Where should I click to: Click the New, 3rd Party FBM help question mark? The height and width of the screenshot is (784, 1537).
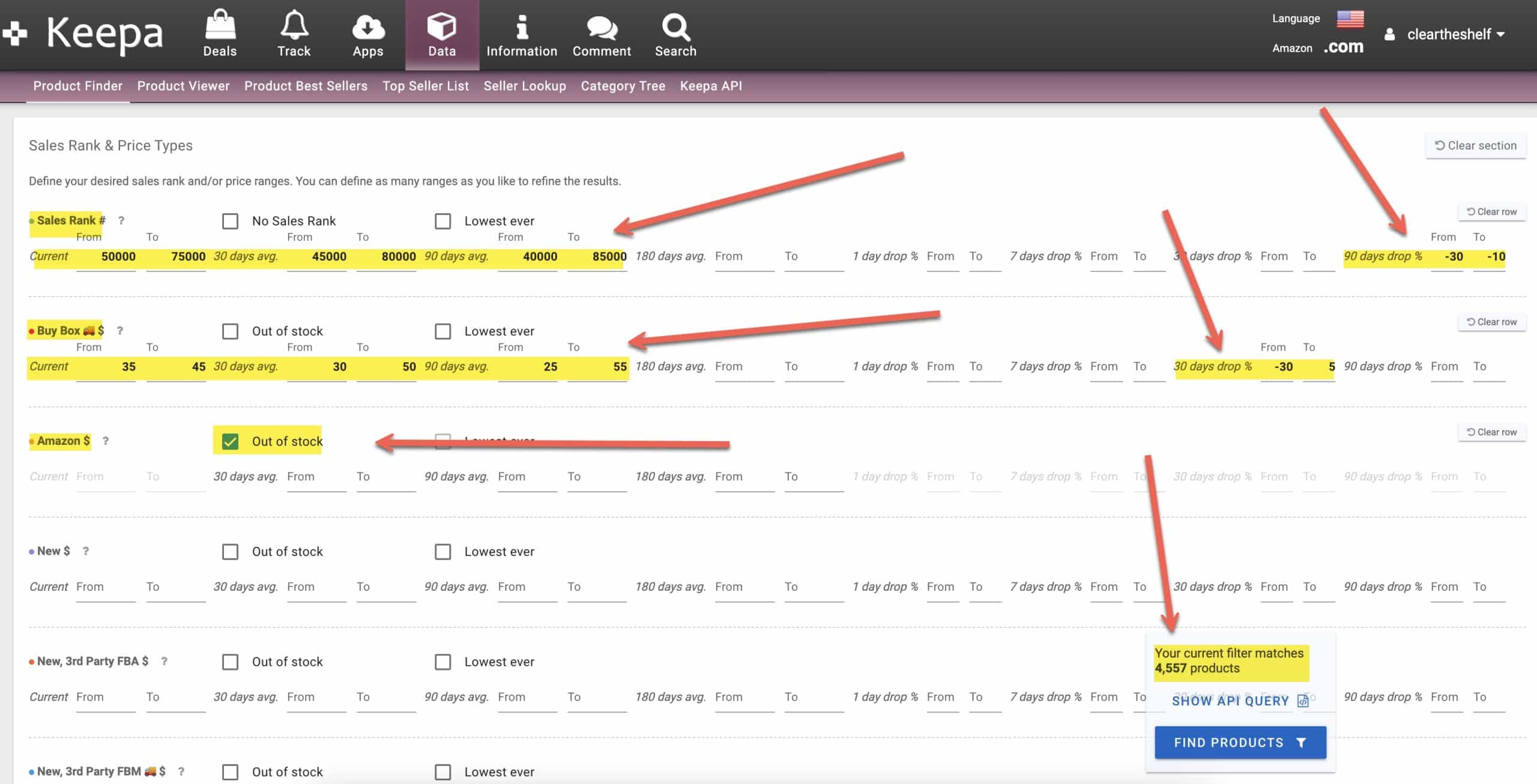181,771
